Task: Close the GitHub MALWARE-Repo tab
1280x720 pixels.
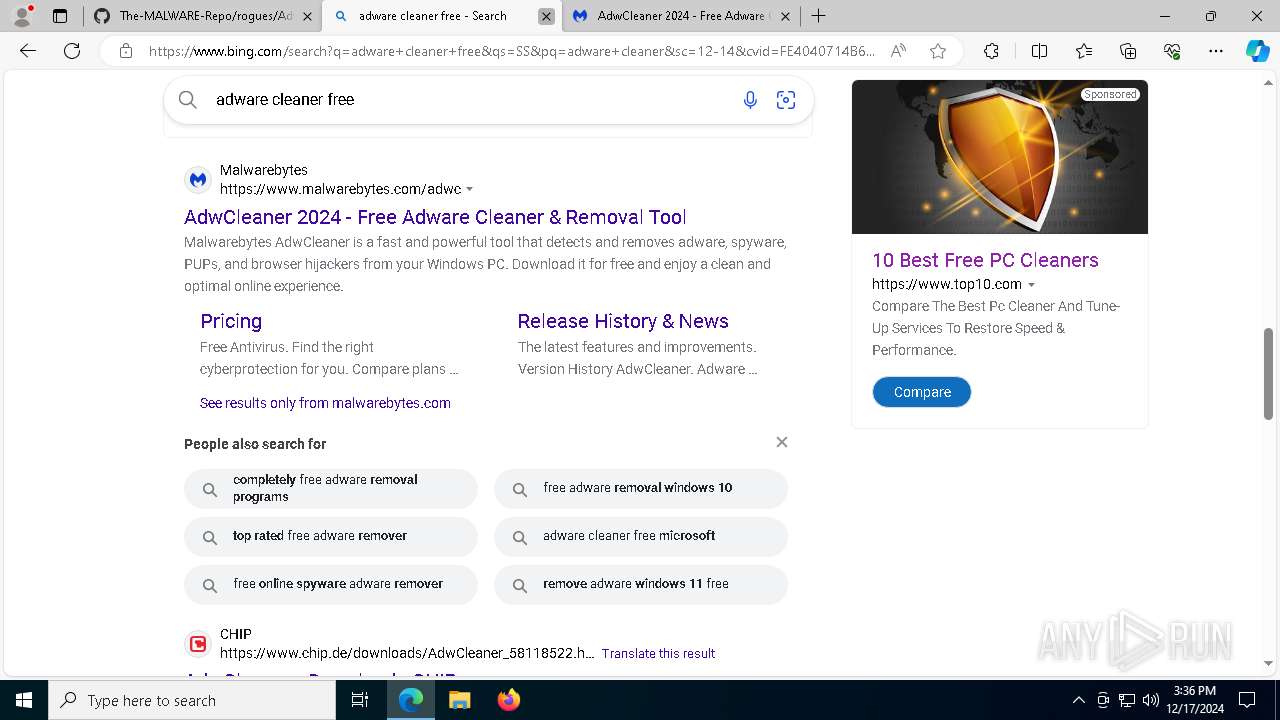Action: coord(306,16)
